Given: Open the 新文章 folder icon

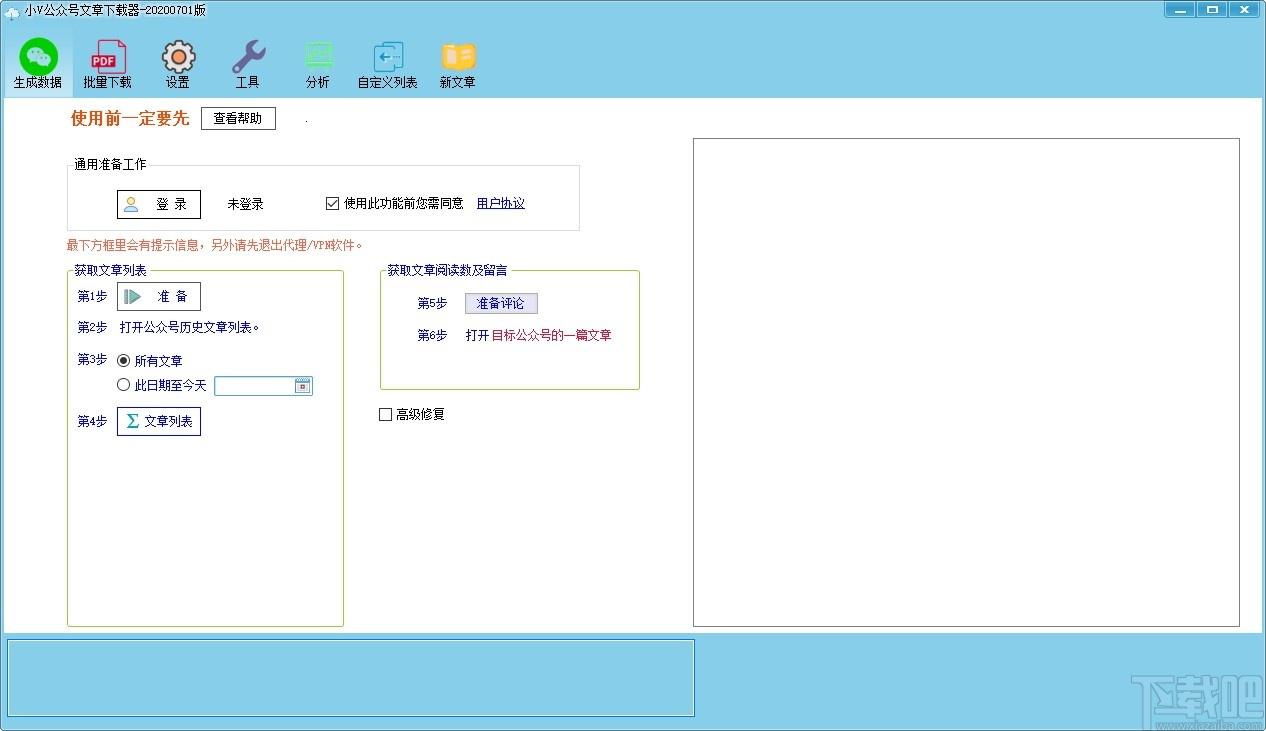Looking at the screenshot, I should [458, 65].
